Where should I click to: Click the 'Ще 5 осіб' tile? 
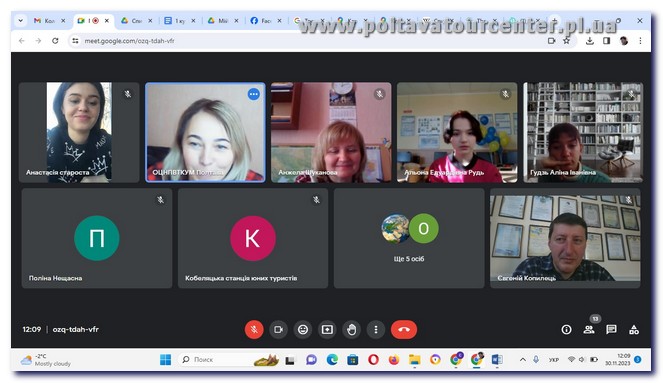coord(409,238)
